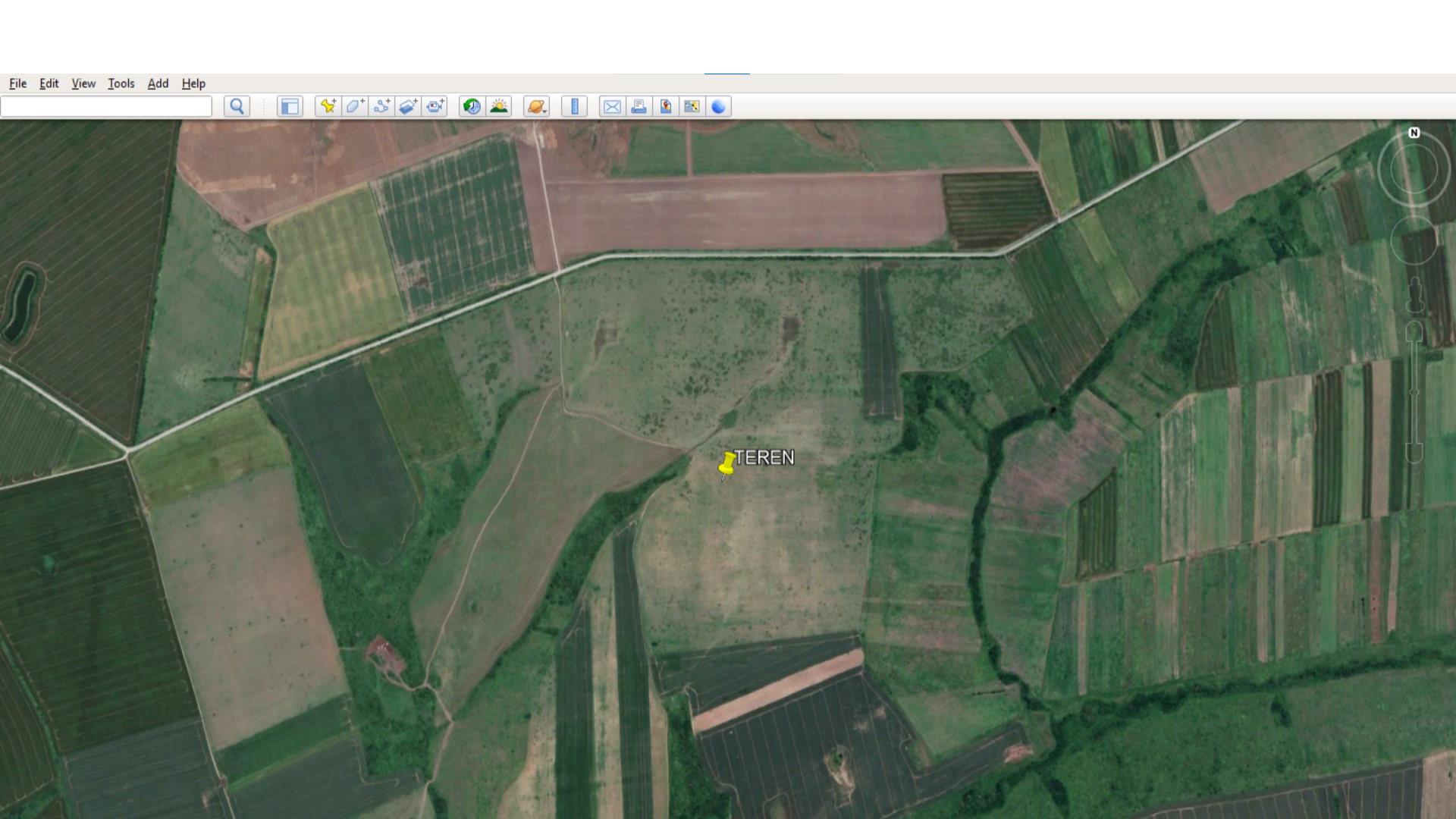The width and height of the screenshot is (1456, 819).
Task: Print the current map view
Action: (x=639, y=106)
